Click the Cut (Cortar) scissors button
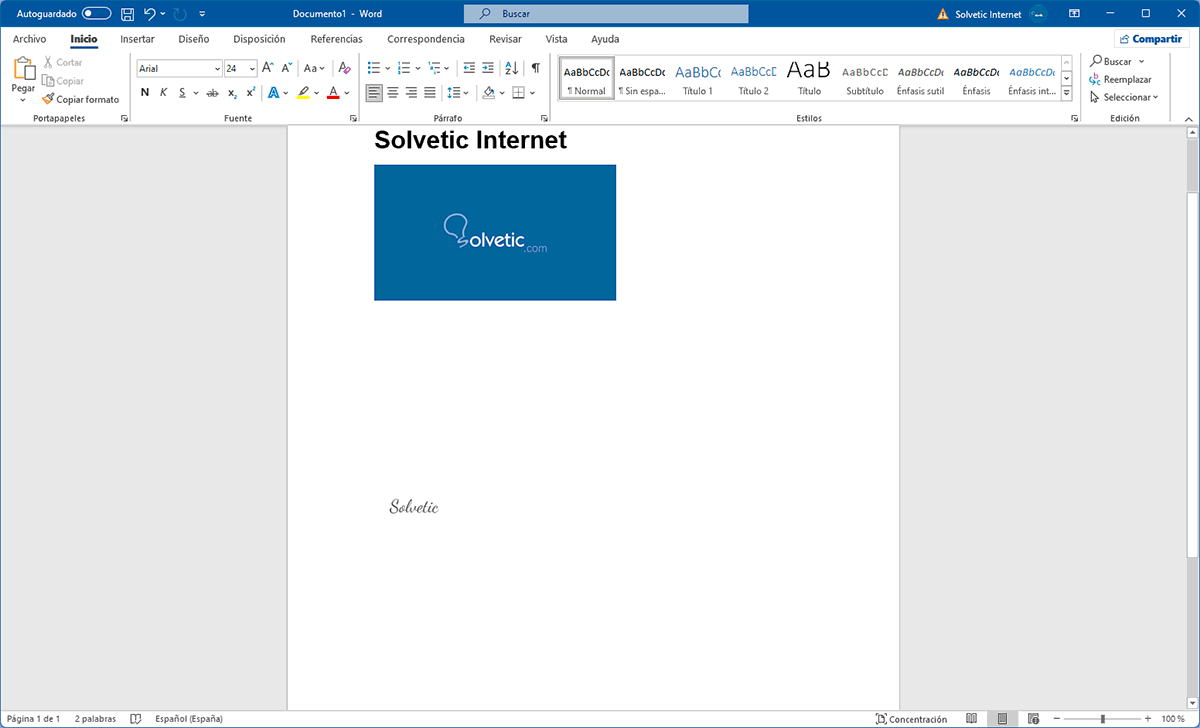This screenshot has height=728, width=1200. (x=62, y=62)
